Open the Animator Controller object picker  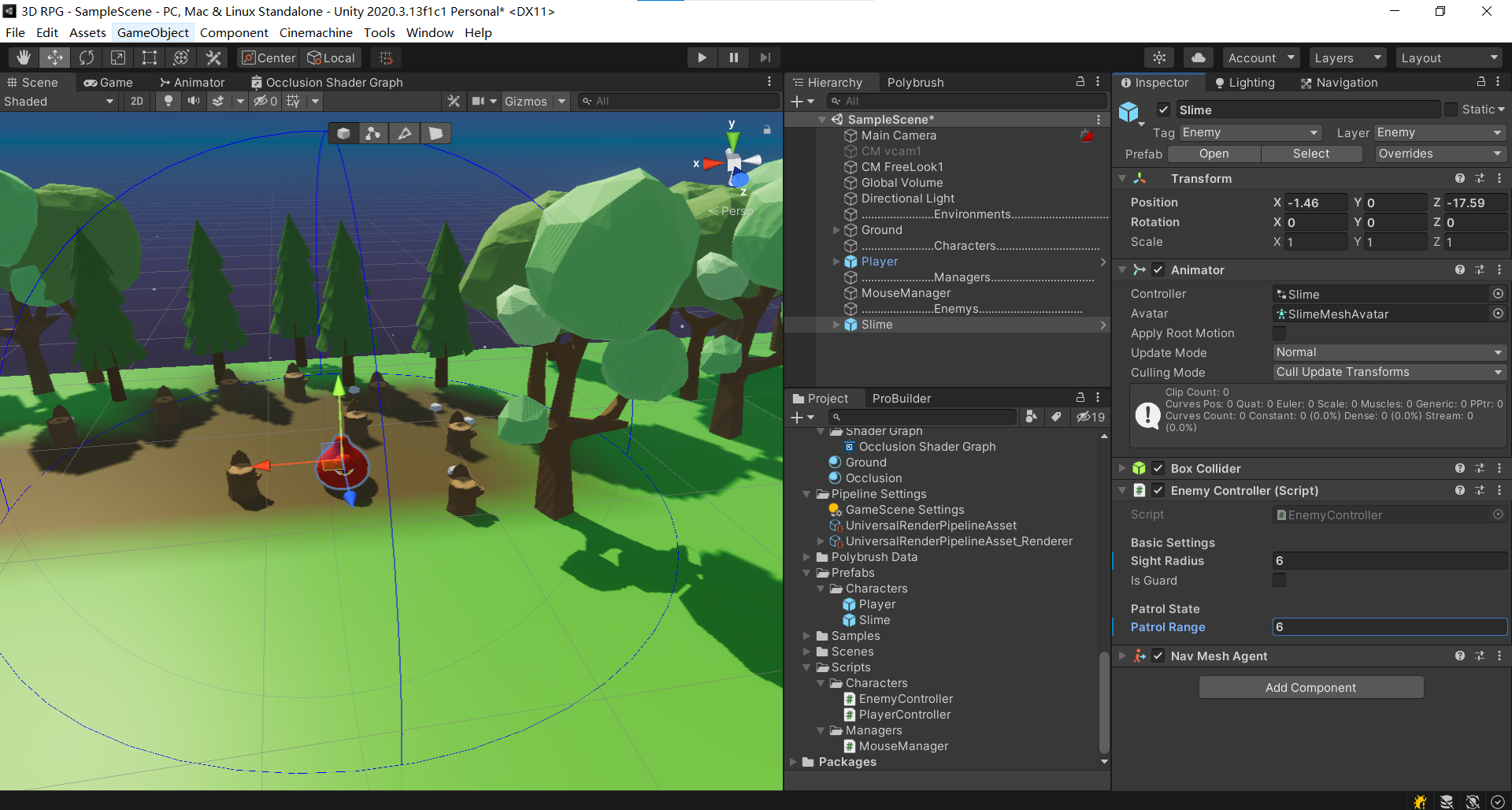click(x=1498, y=293)
